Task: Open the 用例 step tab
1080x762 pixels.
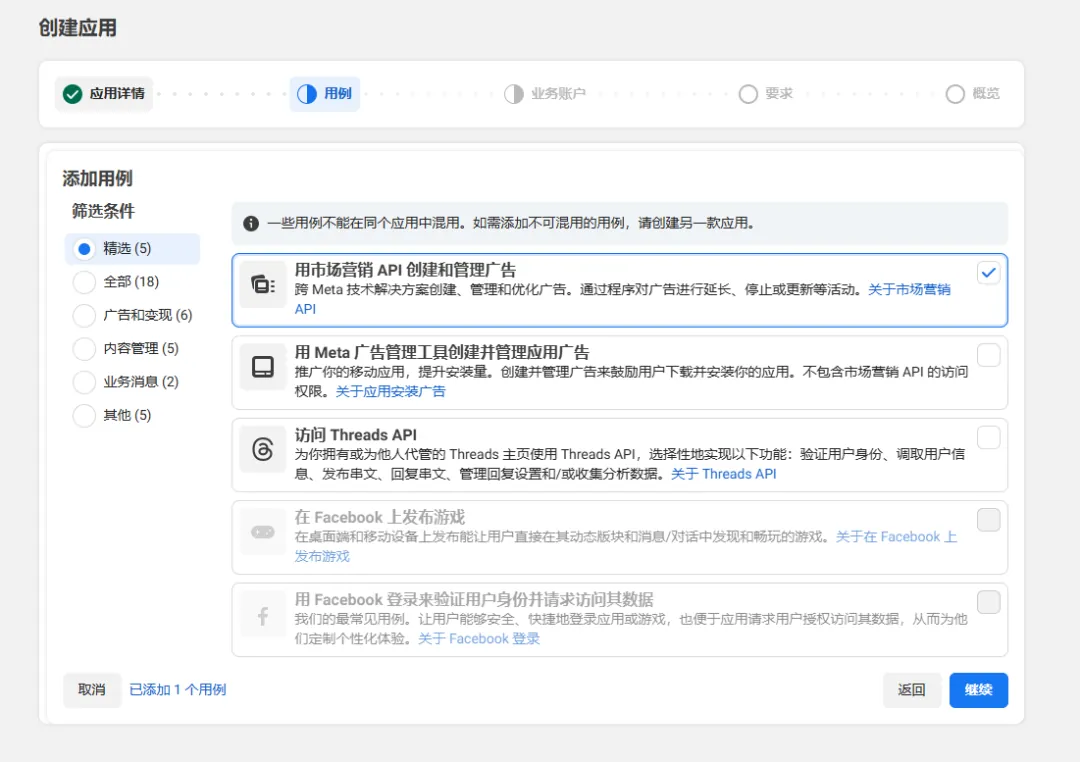Action: [x=324, y=94]
